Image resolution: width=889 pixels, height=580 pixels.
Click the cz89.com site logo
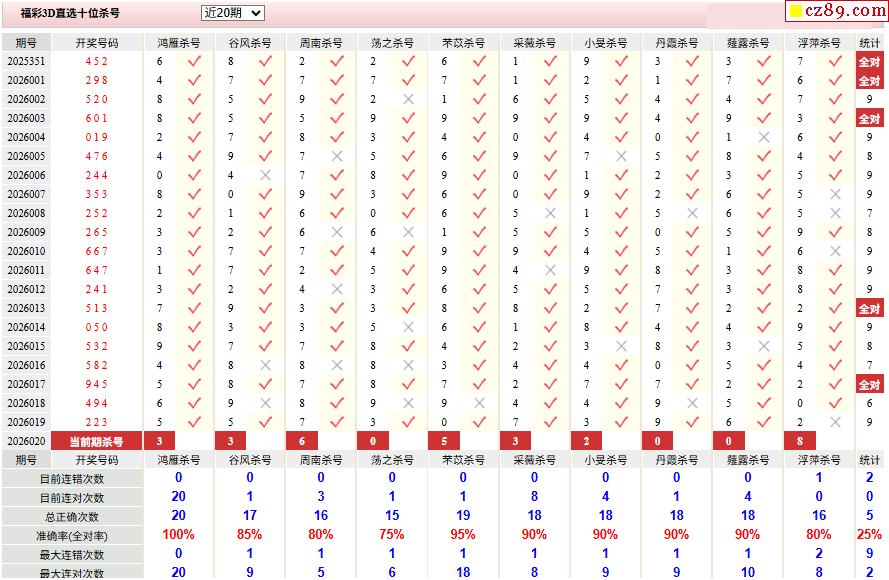837,11
